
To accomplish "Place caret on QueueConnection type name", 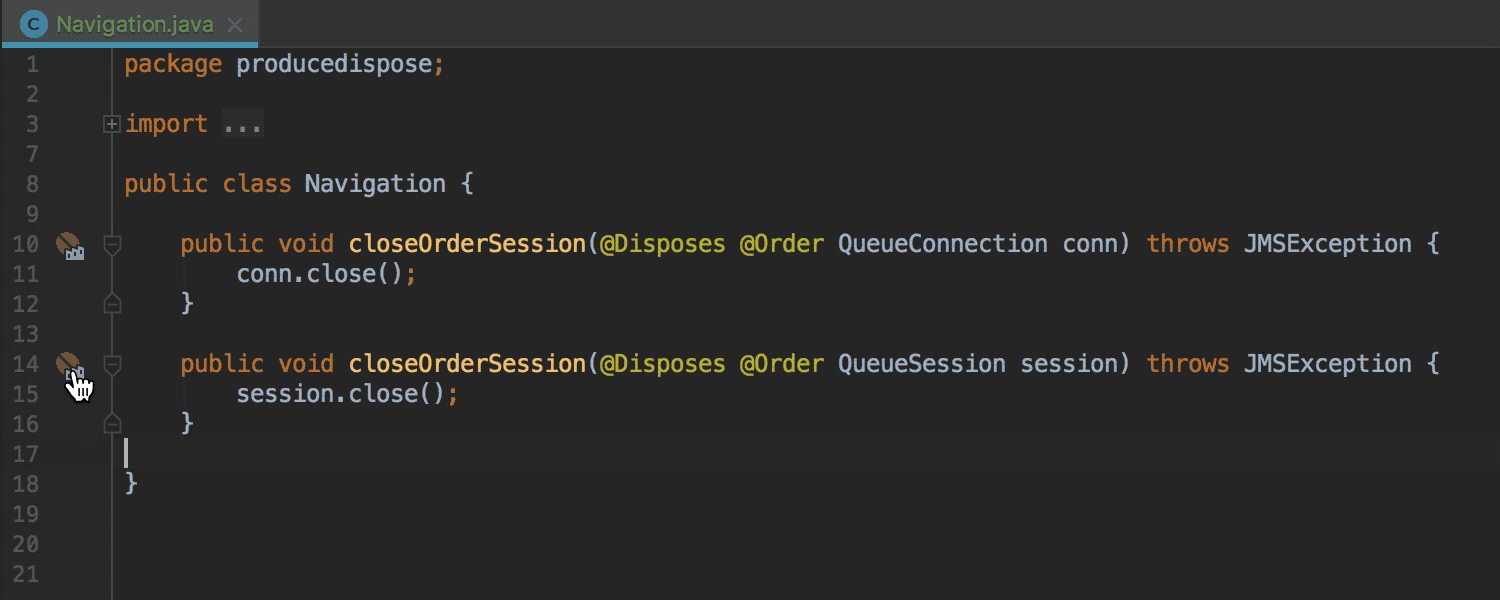I will [943, 244].
